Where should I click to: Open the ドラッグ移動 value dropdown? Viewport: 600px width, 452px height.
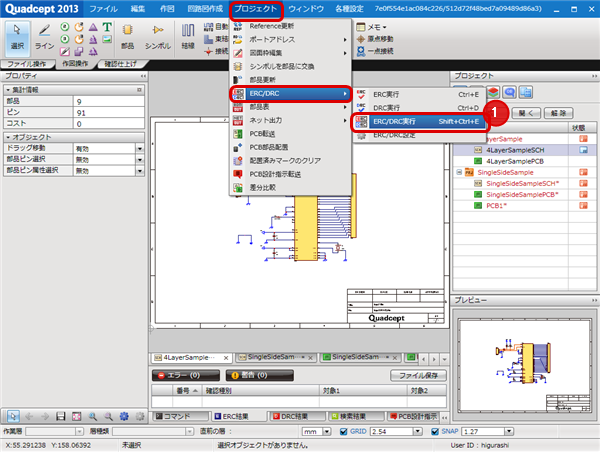[x=140, y=148]
